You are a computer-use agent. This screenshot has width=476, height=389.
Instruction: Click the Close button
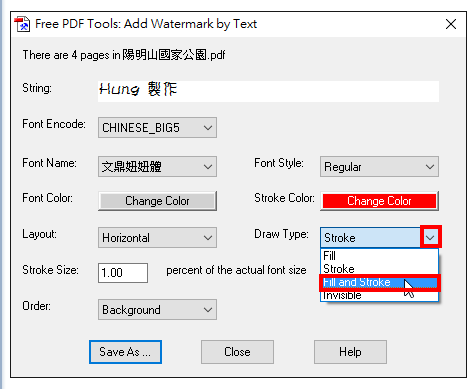coord(237,352)
